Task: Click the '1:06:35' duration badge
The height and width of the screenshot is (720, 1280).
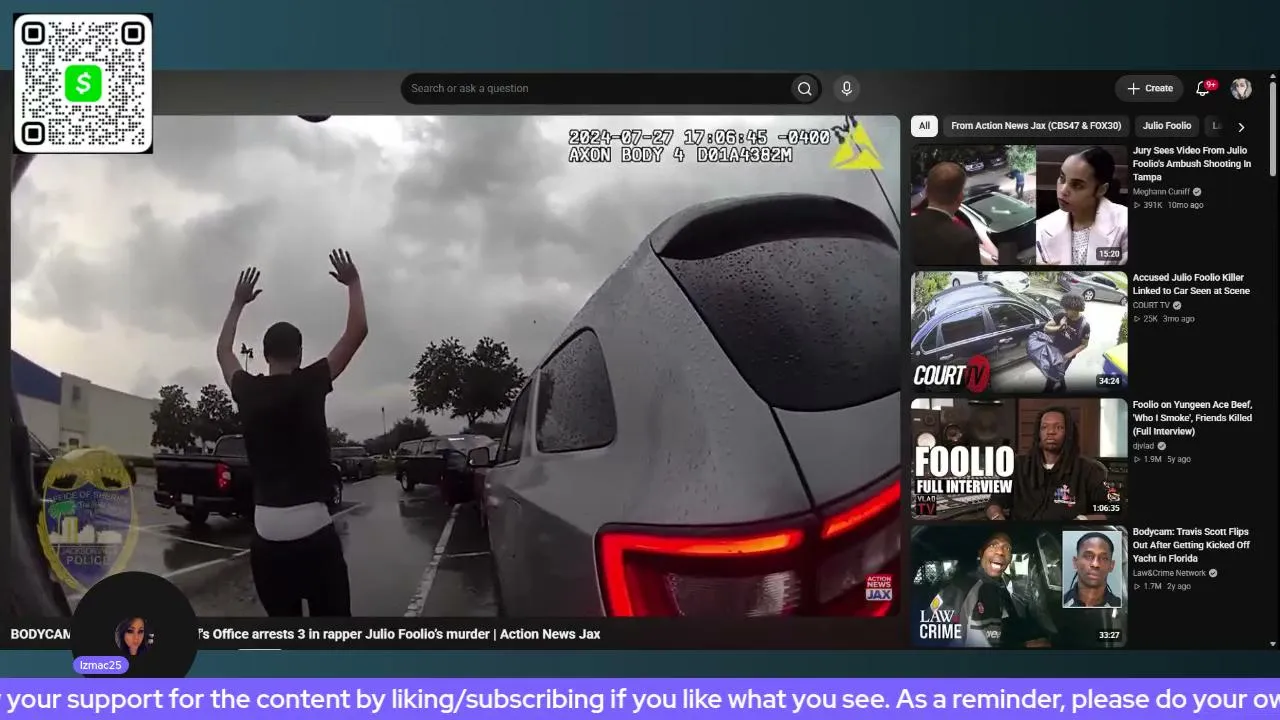Action: tap(1106, 508)
